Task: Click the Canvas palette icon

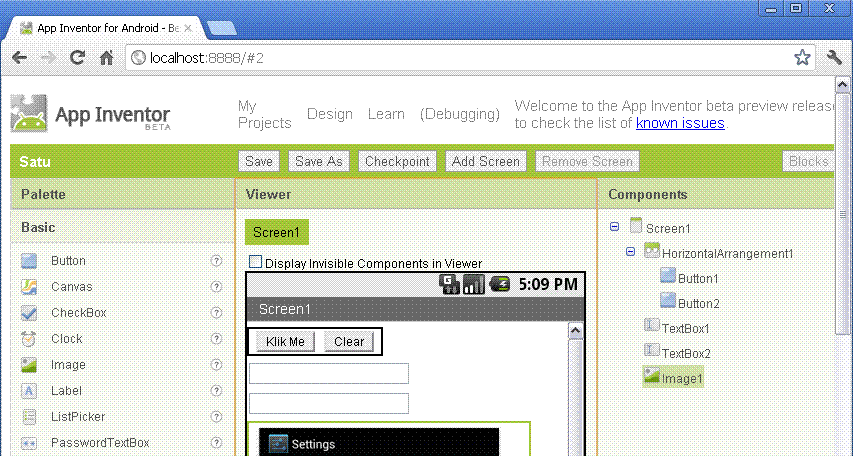Action: (x=29, y=287)
